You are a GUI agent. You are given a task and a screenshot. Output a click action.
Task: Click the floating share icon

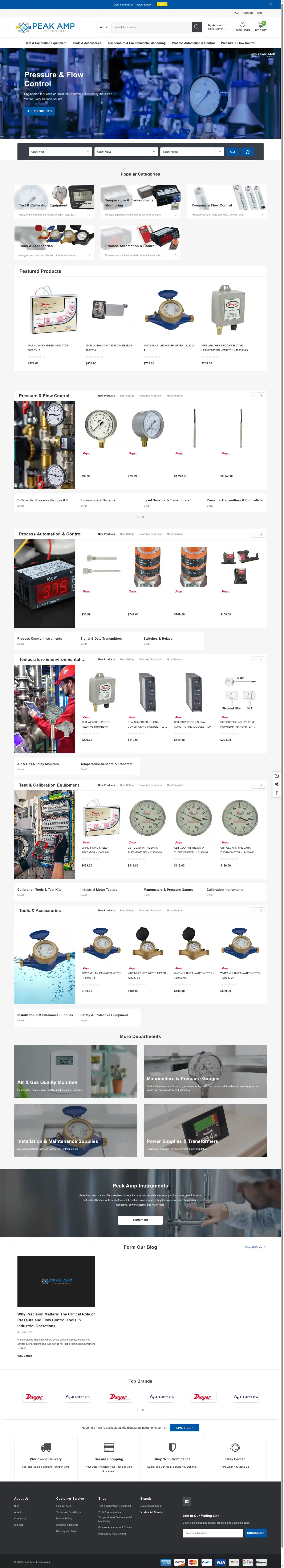pyautogui.click(x=277, y=784)
